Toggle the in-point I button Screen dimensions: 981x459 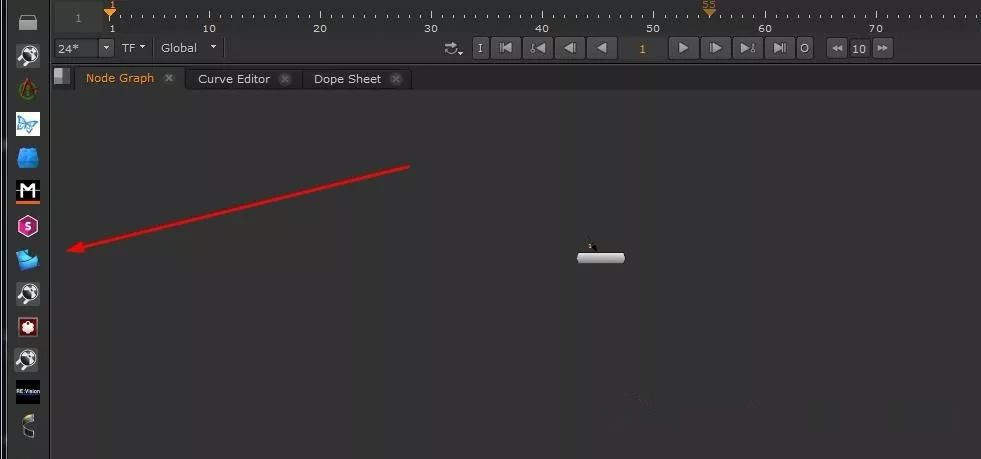(x=480, y=48)
